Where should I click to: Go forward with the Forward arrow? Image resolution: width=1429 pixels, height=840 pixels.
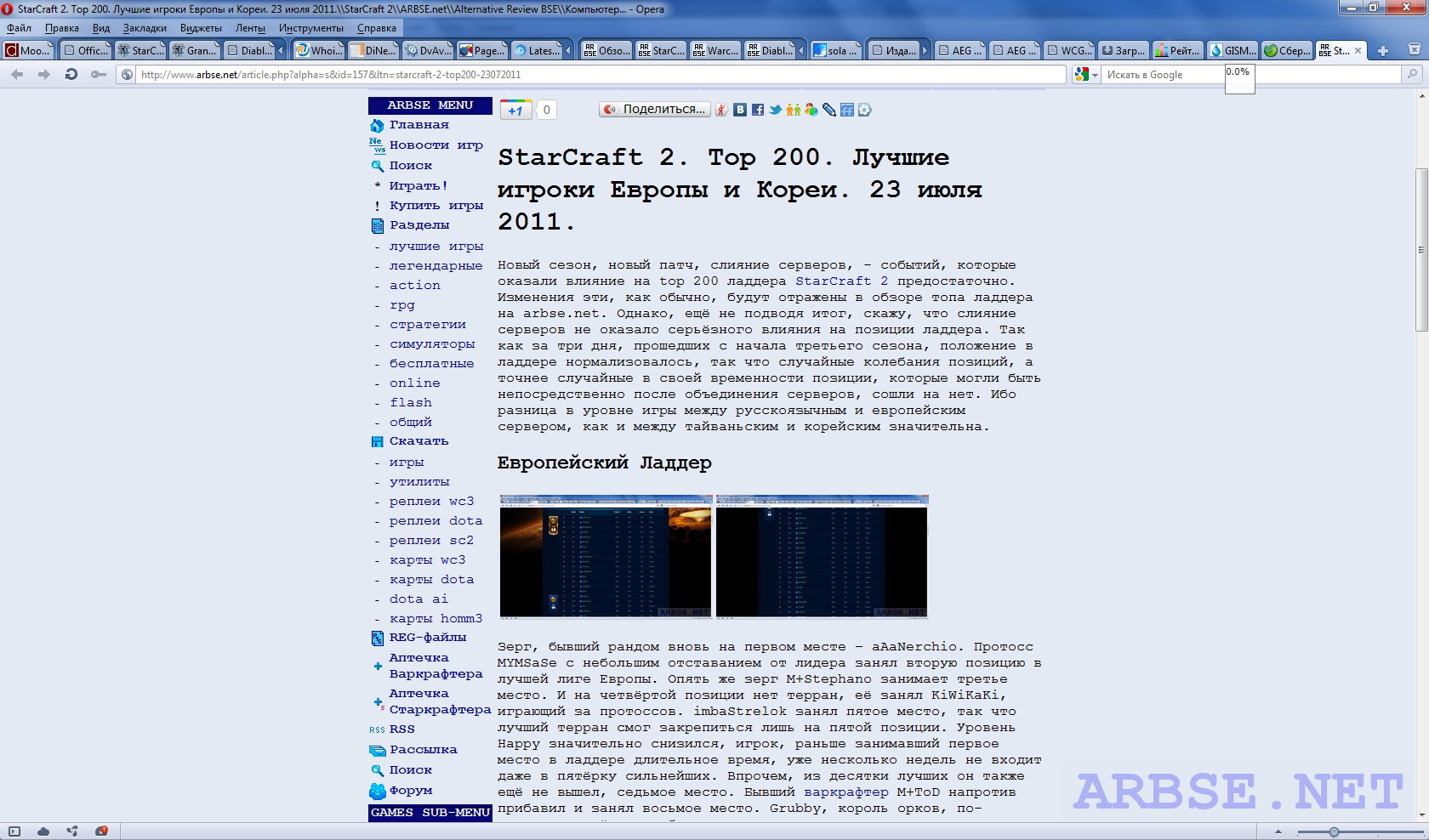(44, 75)
